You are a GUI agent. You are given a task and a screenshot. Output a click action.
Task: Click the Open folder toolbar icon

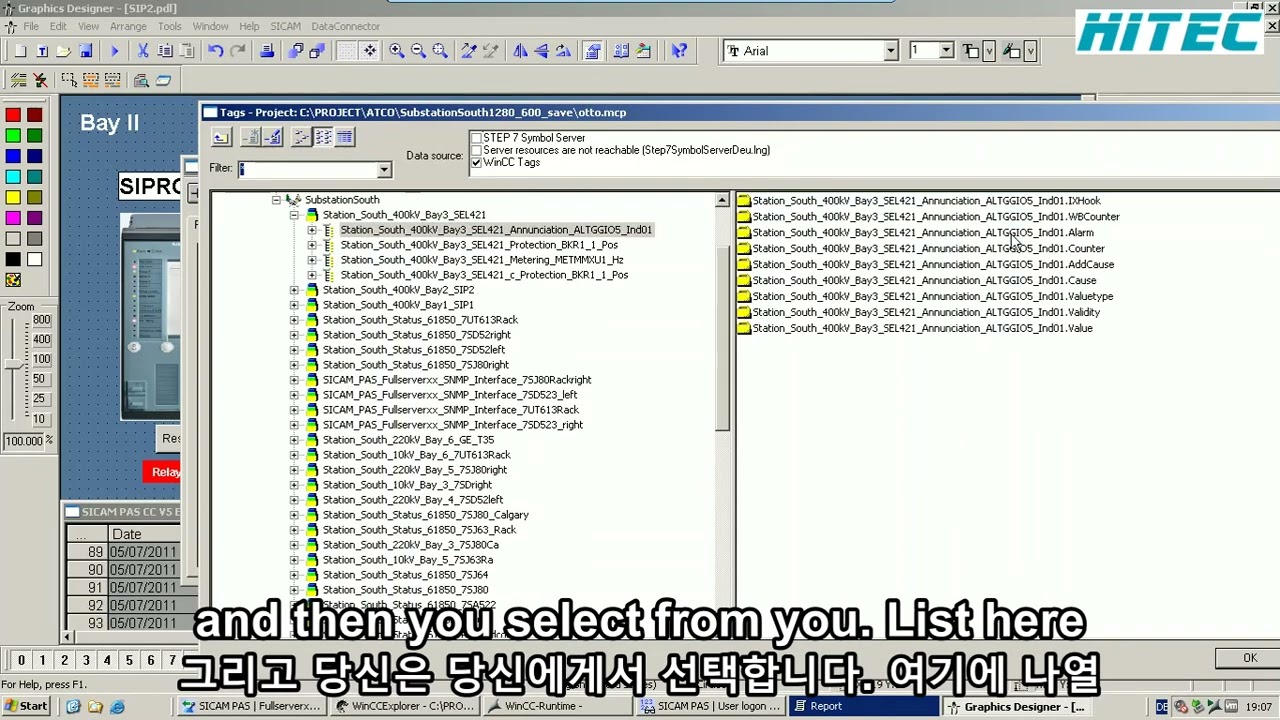(63, 51)
